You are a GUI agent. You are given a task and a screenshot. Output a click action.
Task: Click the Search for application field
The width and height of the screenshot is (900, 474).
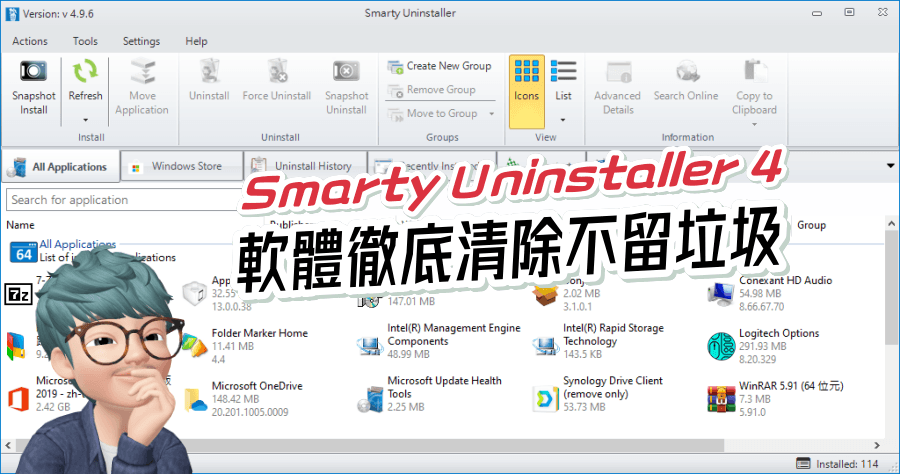pyautogui.click(x=123, y=200)
